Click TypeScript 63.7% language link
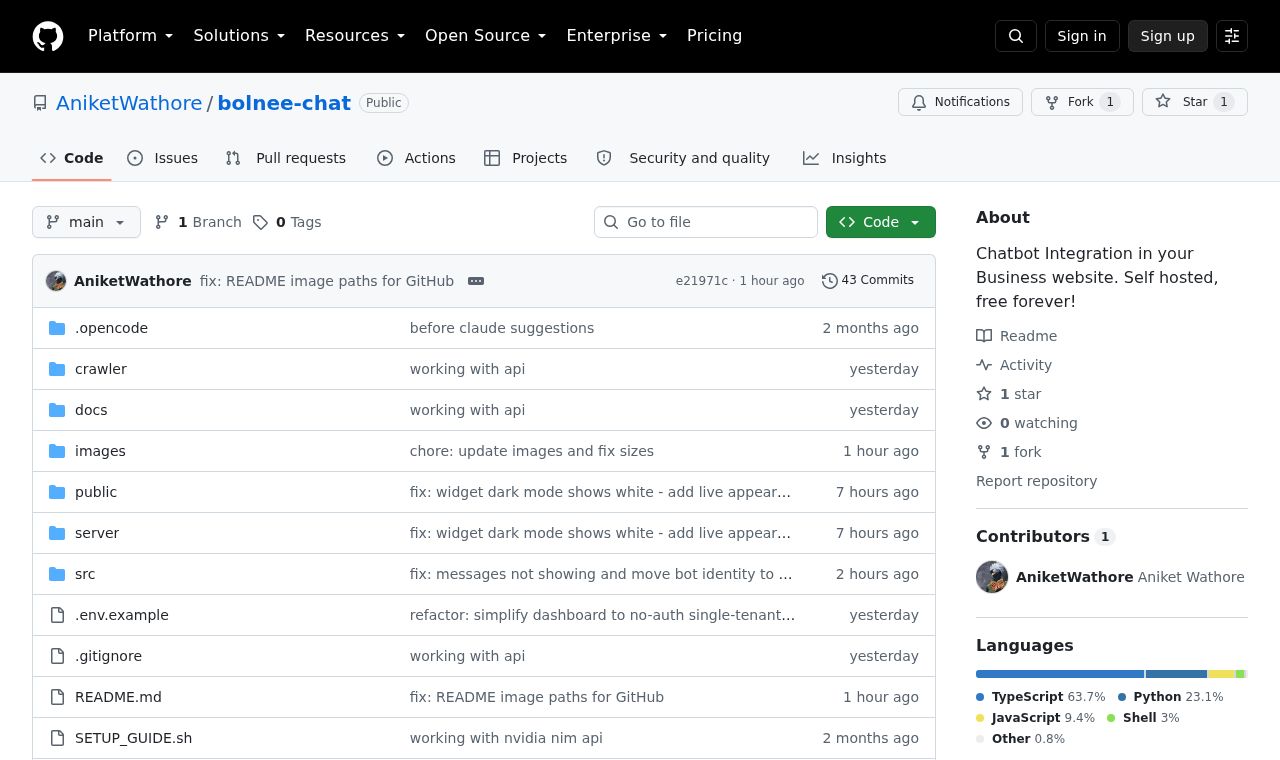Screen dimensions: 1280x760 [x=1041, y=697]
